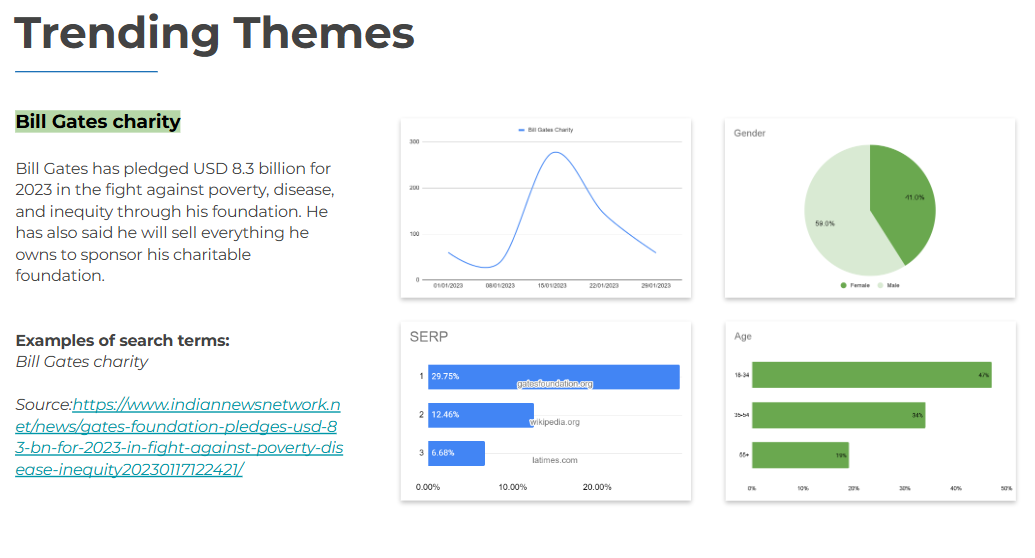1035x558 pixels.
Task: Select the 6.68% latimes.com SERP bar
Action: [x=456, y=453]
